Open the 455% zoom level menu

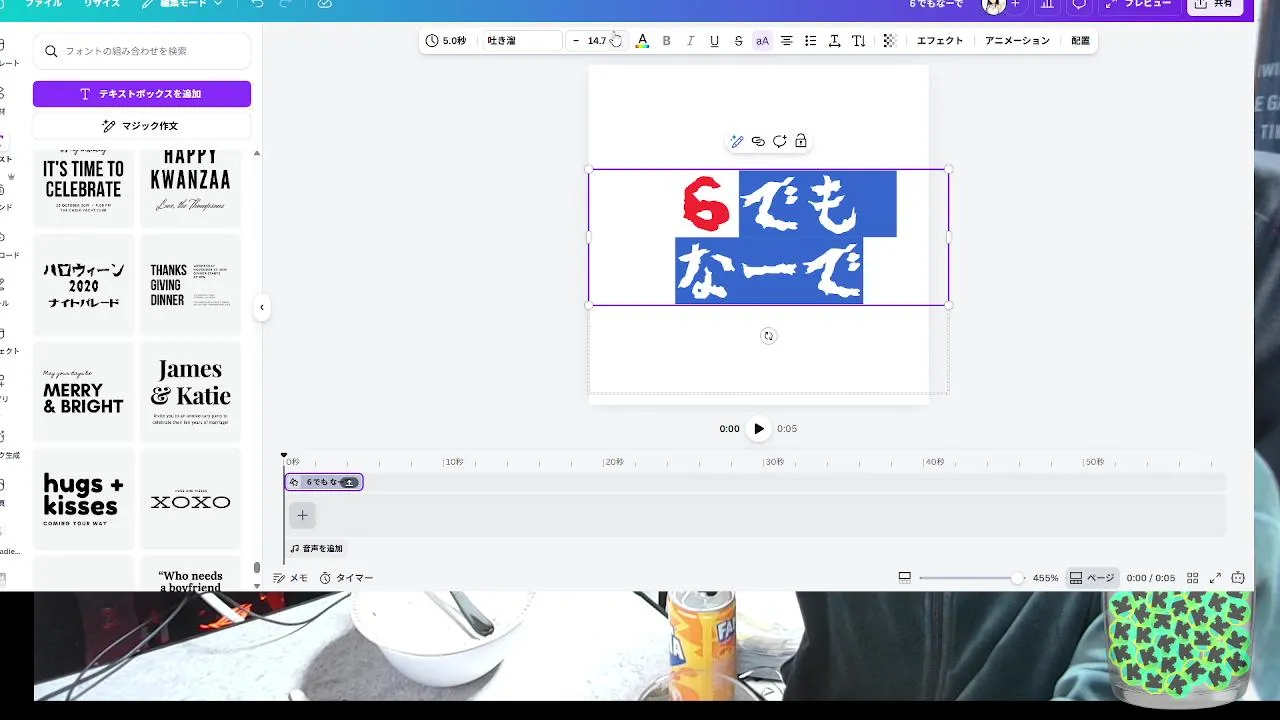1045,578
